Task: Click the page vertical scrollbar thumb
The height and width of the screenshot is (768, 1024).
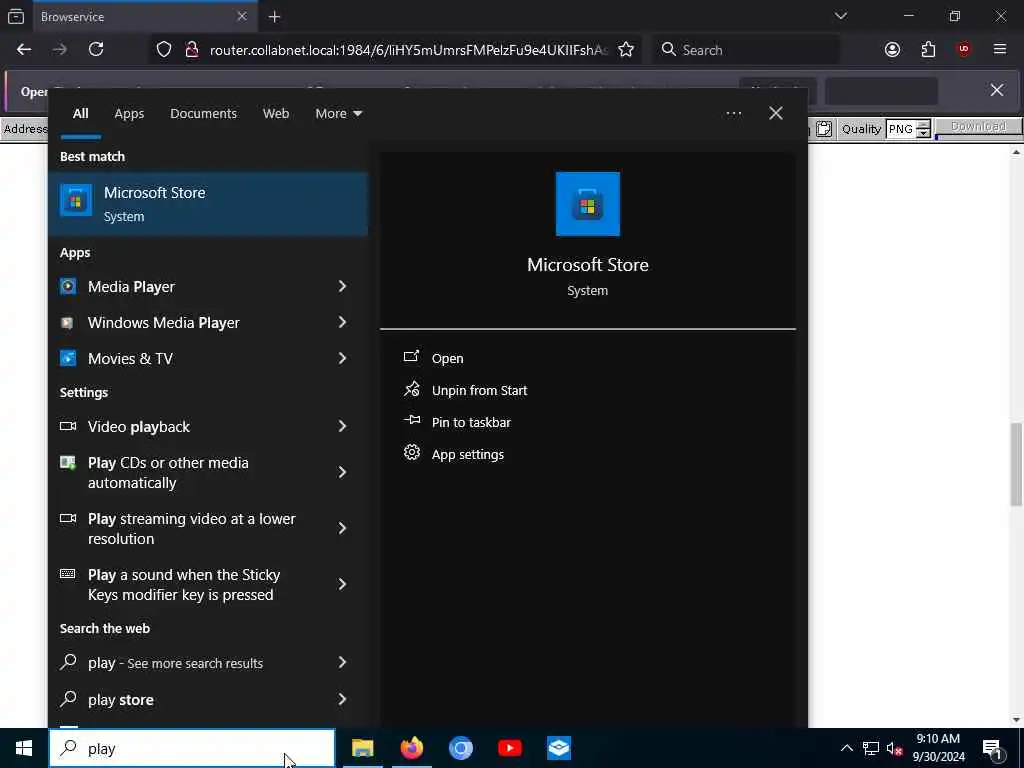Action: pos(1016,464)
